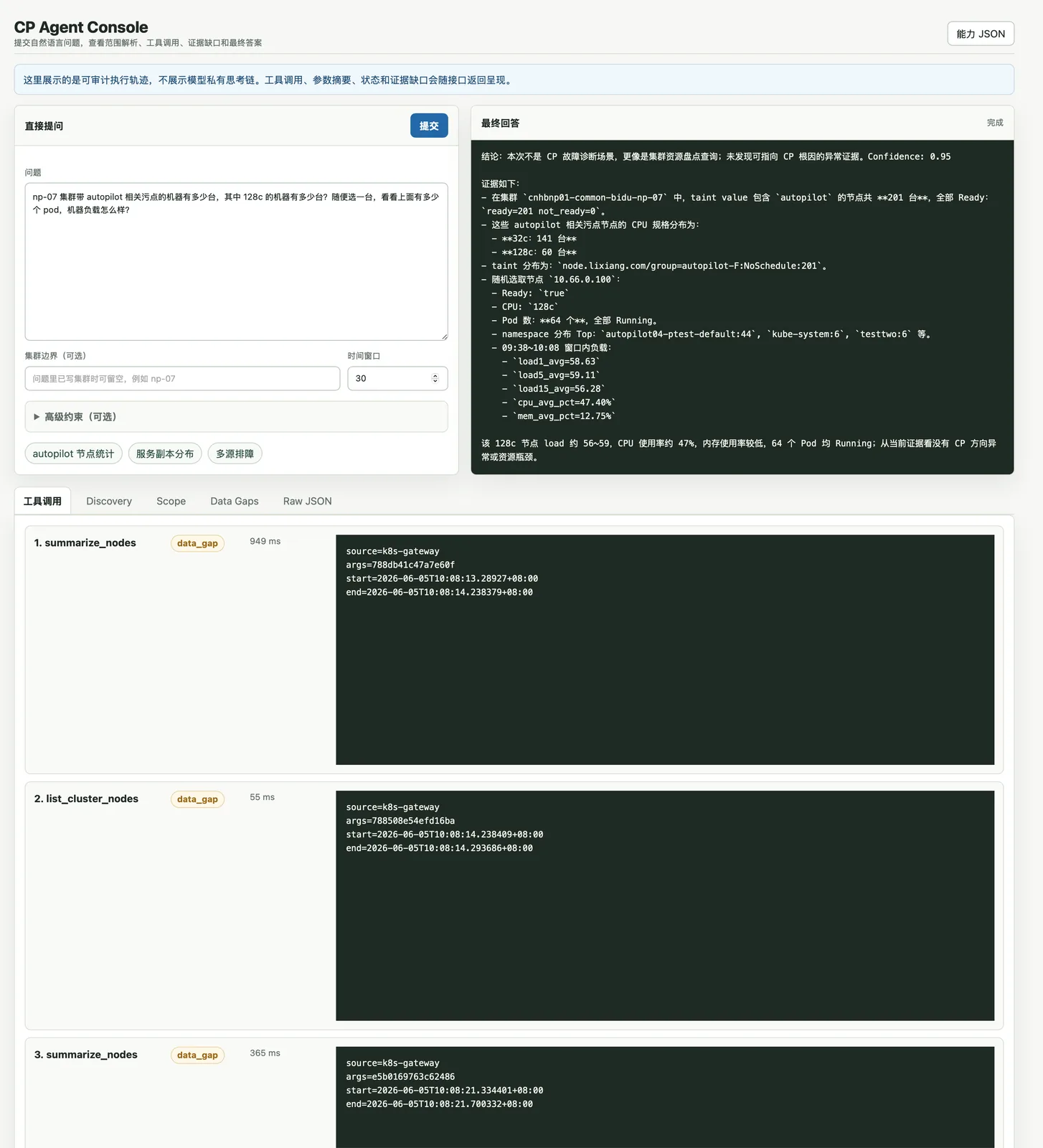
Task: Click the 365 ms duration value
Action: (x=265, y=1053)
